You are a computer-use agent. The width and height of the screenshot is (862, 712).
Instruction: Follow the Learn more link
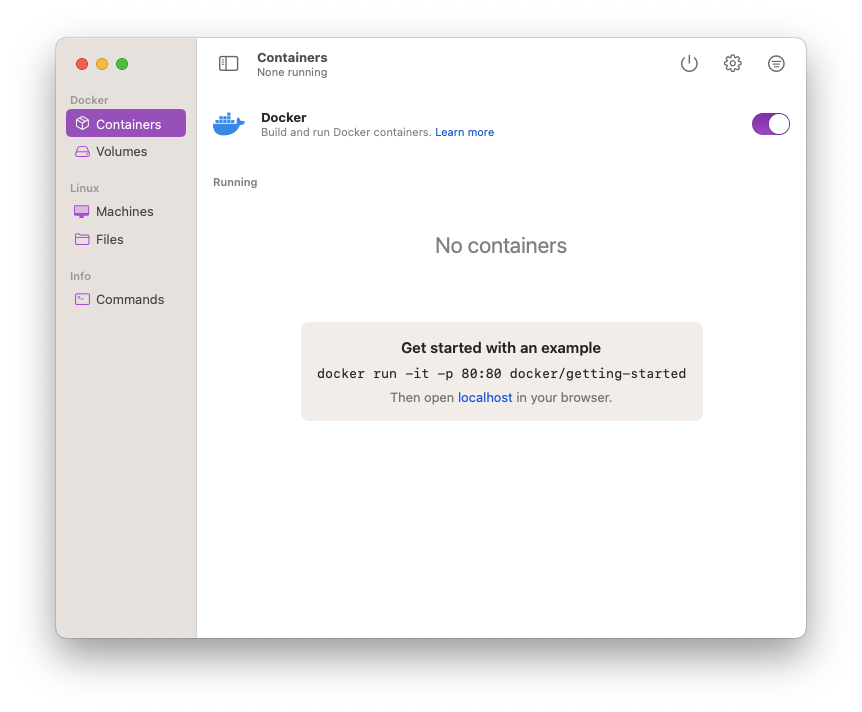coord(465,133)
